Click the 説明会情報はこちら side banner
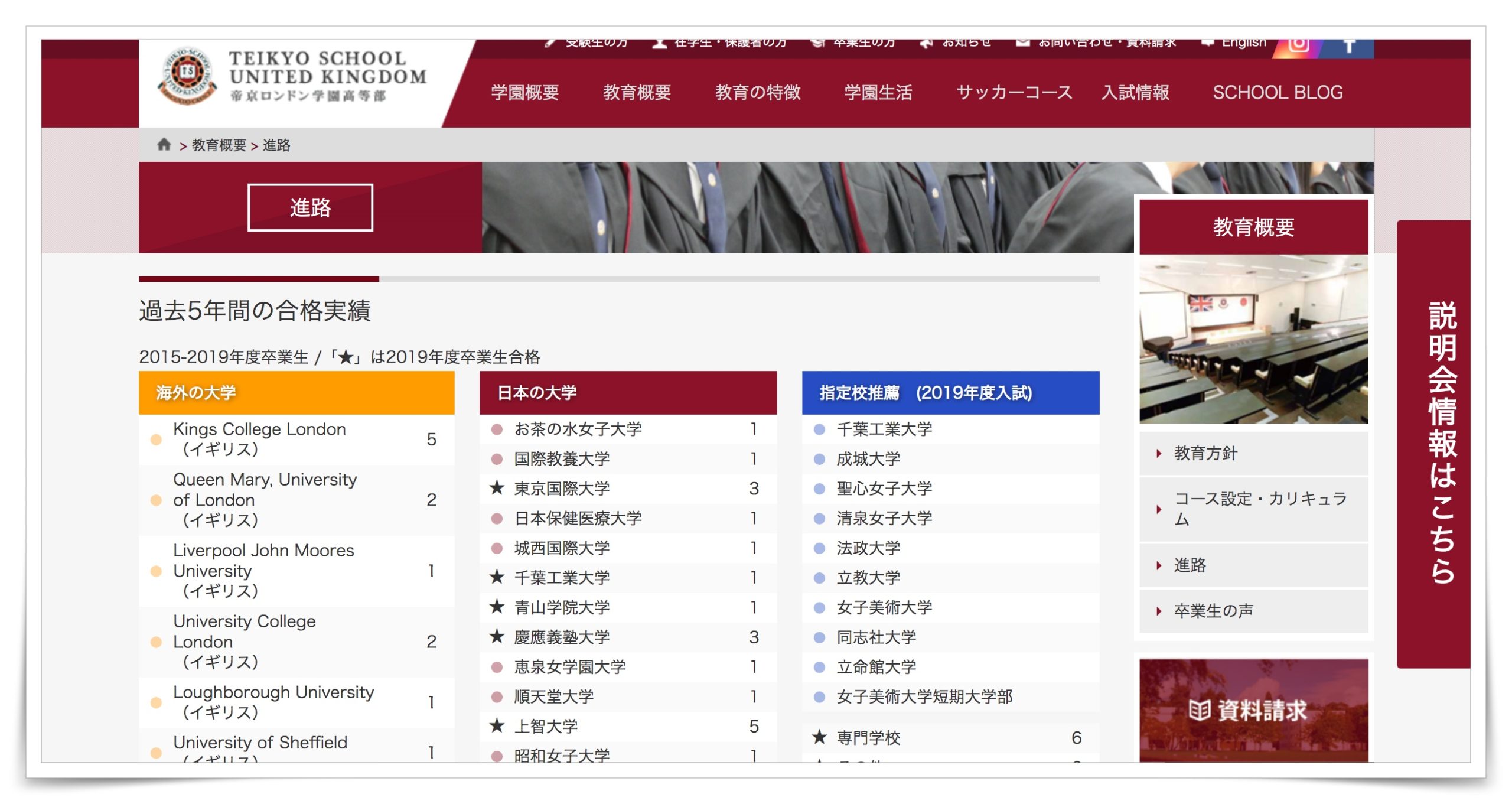1512x804 pixels. point(1433,444)
